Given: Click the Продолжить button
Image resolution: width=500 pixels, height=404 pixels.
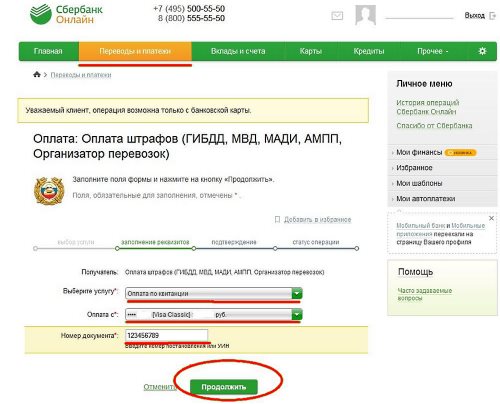Looking at the screenshot, I should click(224, 387).
